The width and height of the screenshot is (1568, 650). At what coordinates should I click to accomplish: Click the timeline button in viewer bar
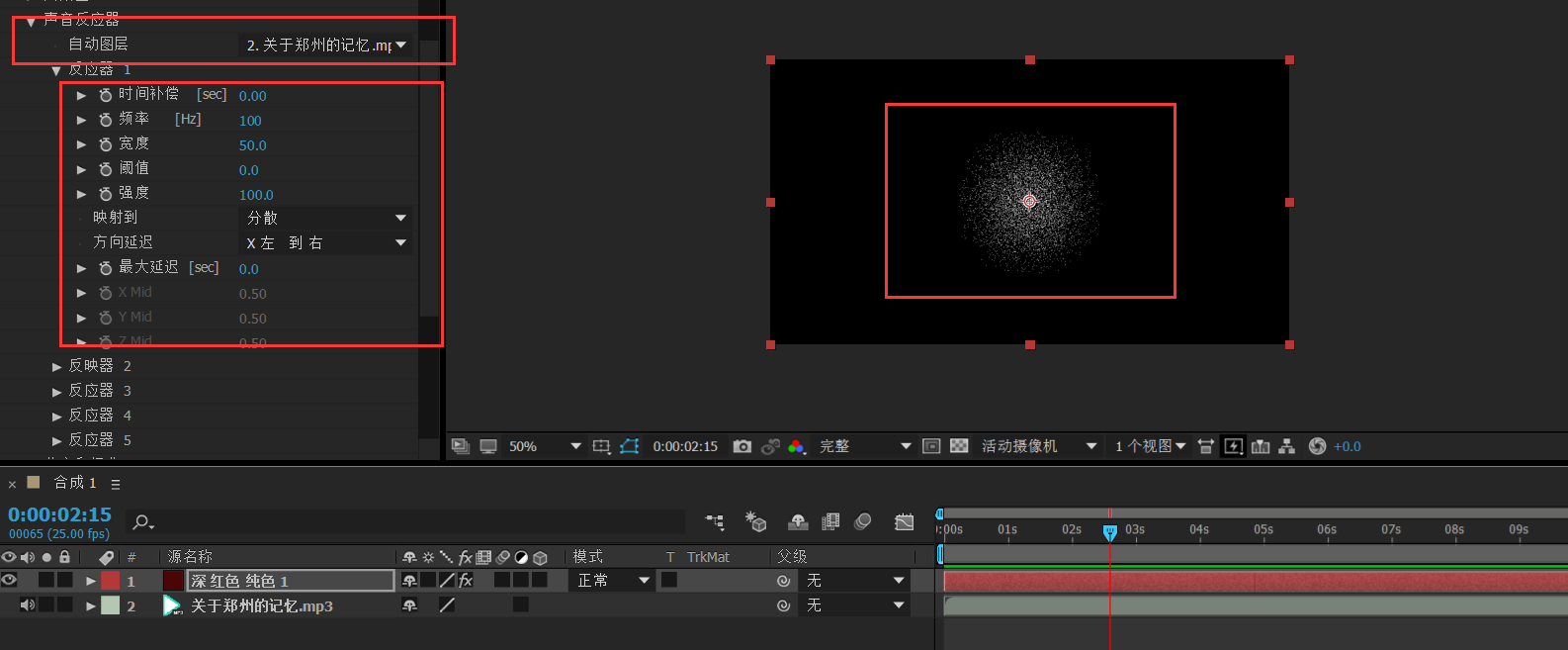1261,446
